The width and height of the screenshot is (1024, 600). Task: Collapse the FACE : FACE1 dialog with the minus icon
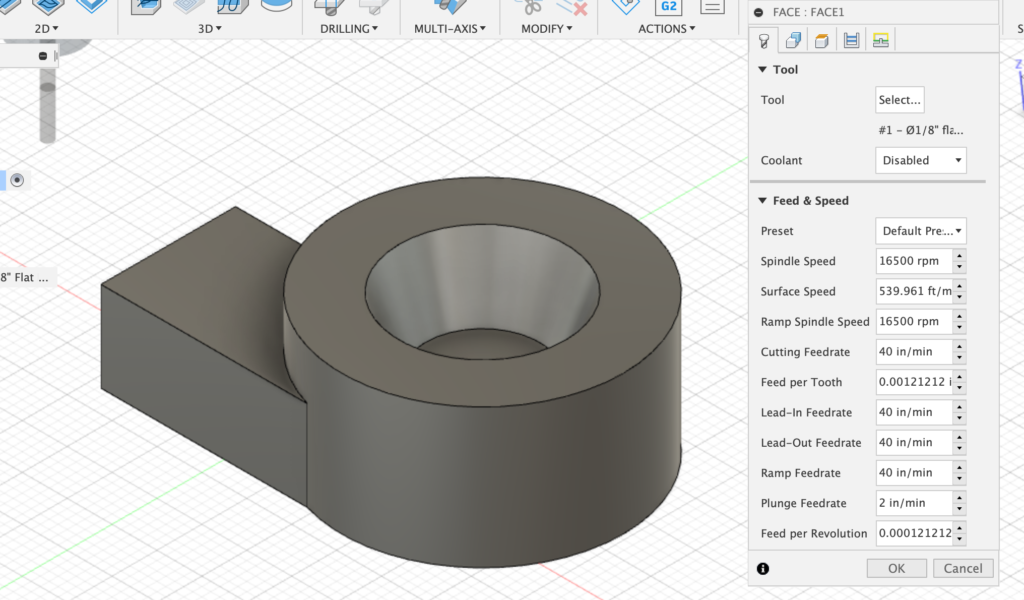point(759,12)
